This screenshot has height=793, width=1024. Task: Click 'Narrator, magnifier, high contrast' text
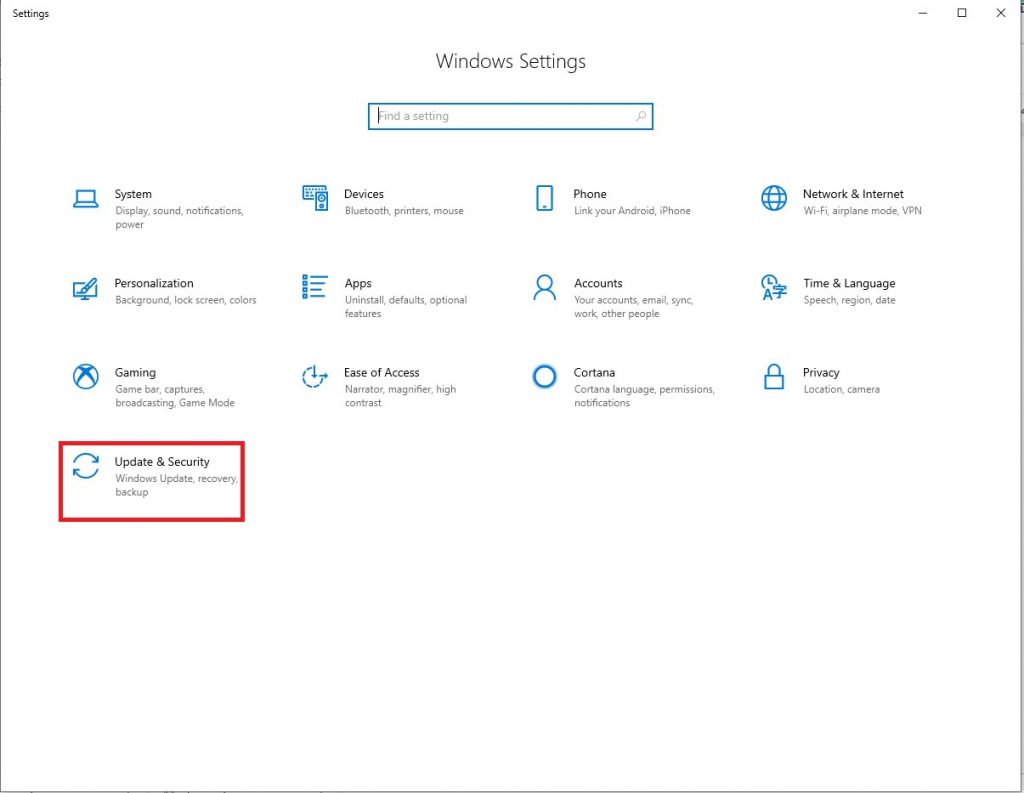tap(400, 396)
